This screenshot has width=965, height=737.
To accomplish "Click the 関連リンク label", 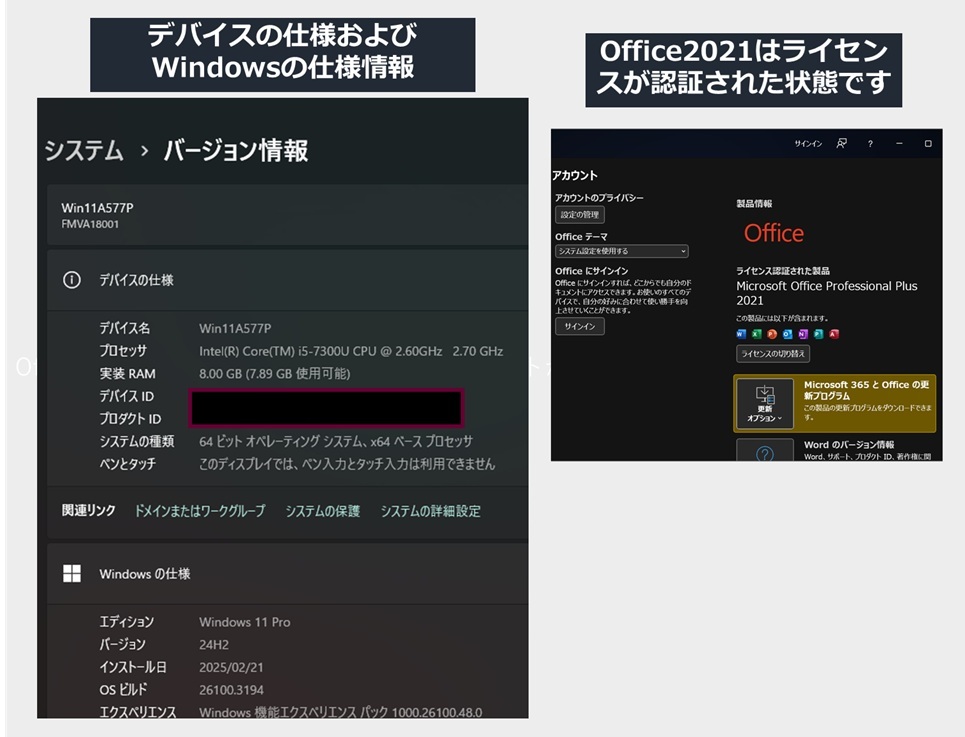I will pos(89,511).
